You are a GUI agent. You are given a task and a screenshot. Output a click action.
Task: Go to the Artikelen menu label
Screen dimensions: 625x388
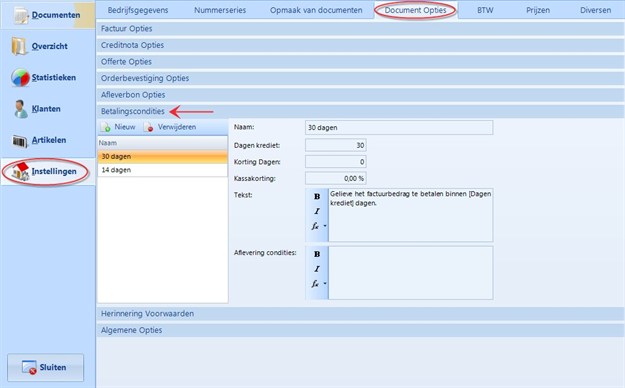point(49,140)
